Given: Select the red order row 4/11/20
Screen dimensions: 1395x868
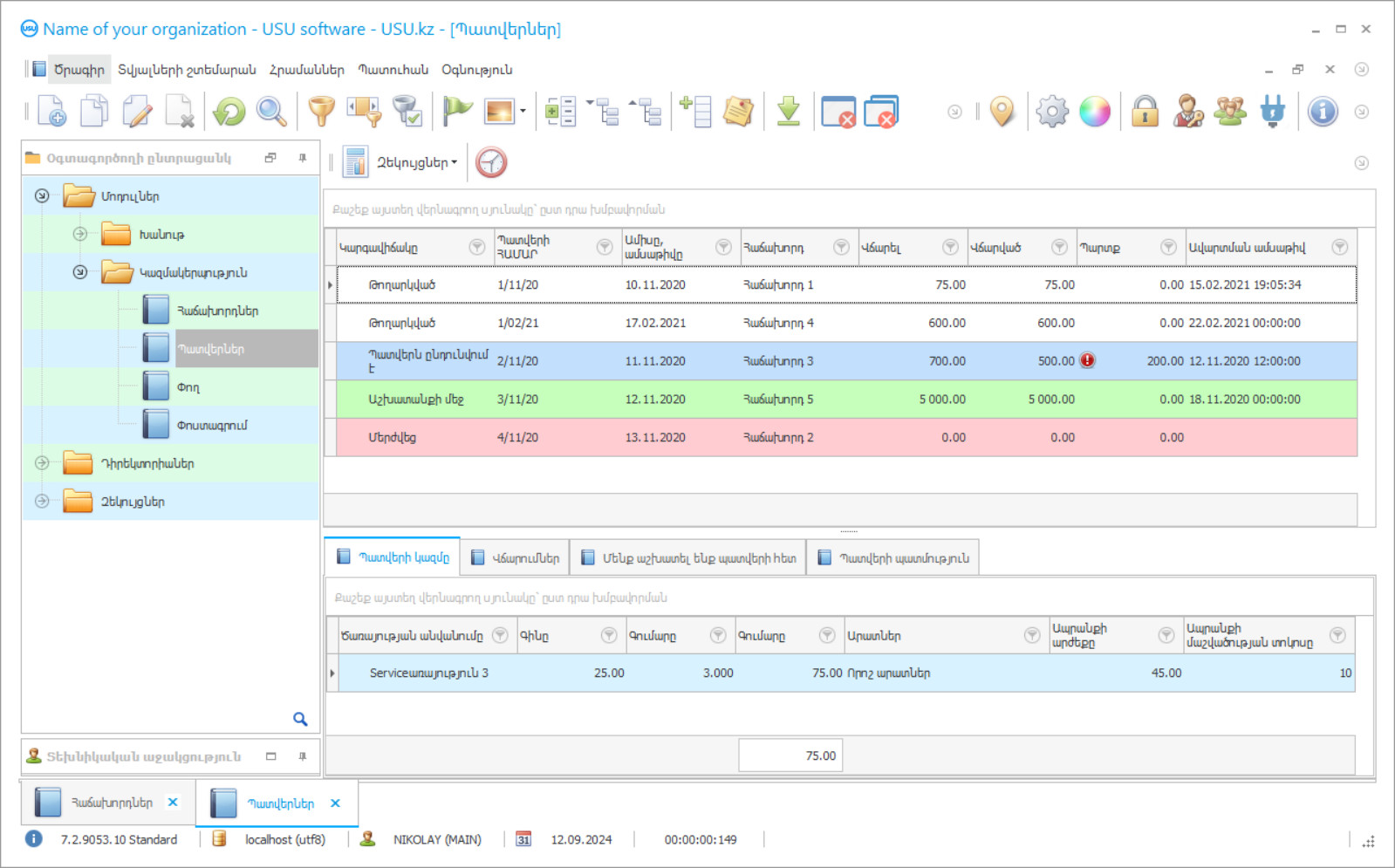Looking at the screenshot, I should coord(846,437).
